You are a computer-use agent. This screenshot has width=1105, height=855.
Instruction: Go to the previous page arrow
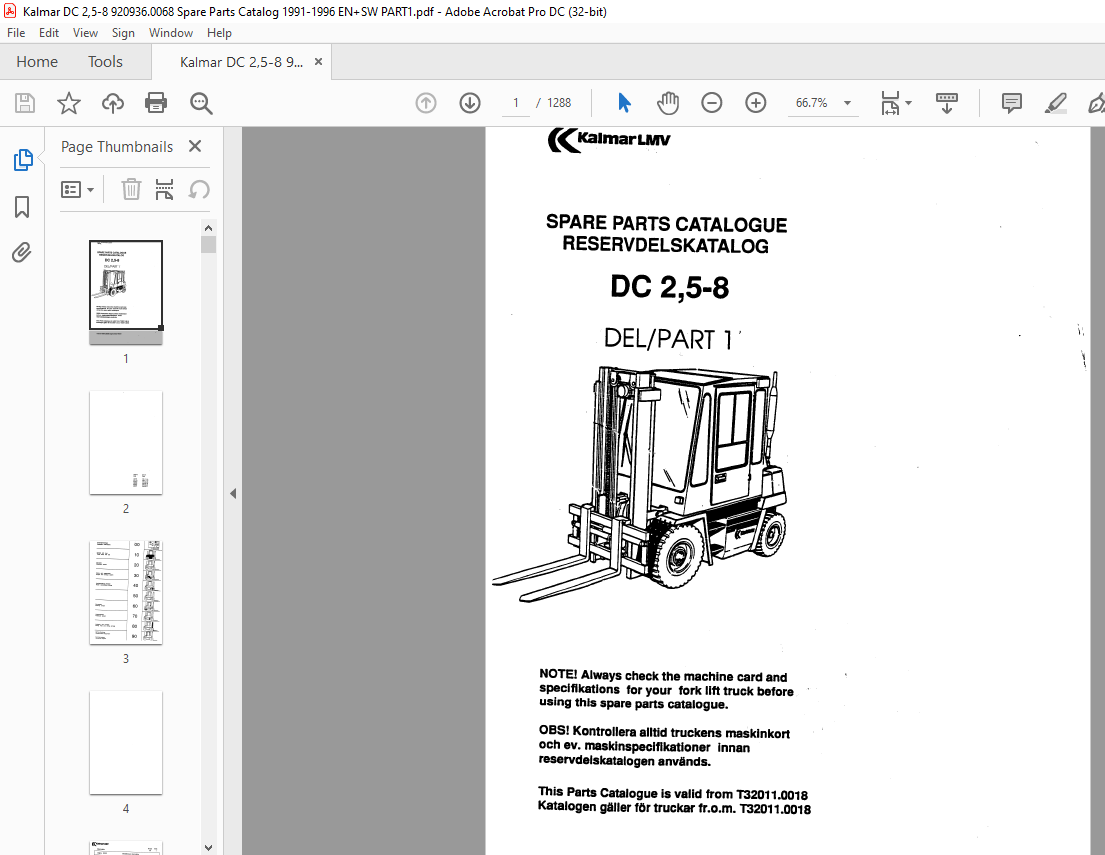coord(426,103)
